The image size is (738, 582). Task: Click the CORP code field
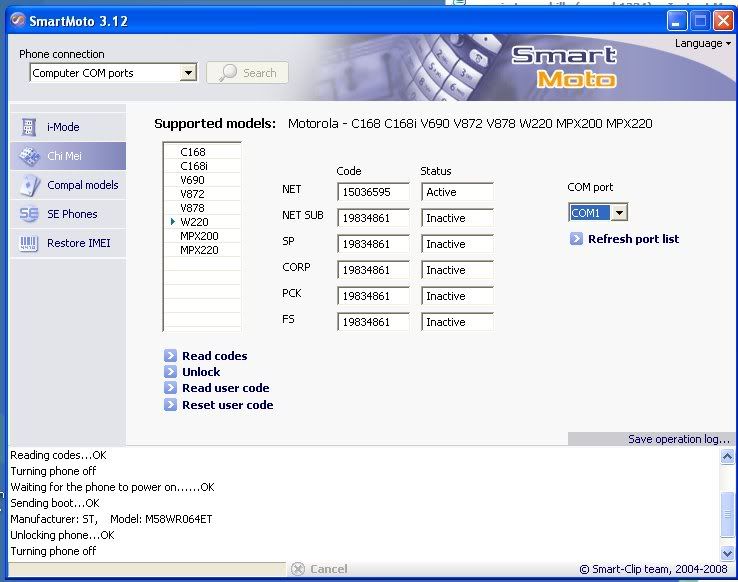pyautogui.click(x=373, y=270)
